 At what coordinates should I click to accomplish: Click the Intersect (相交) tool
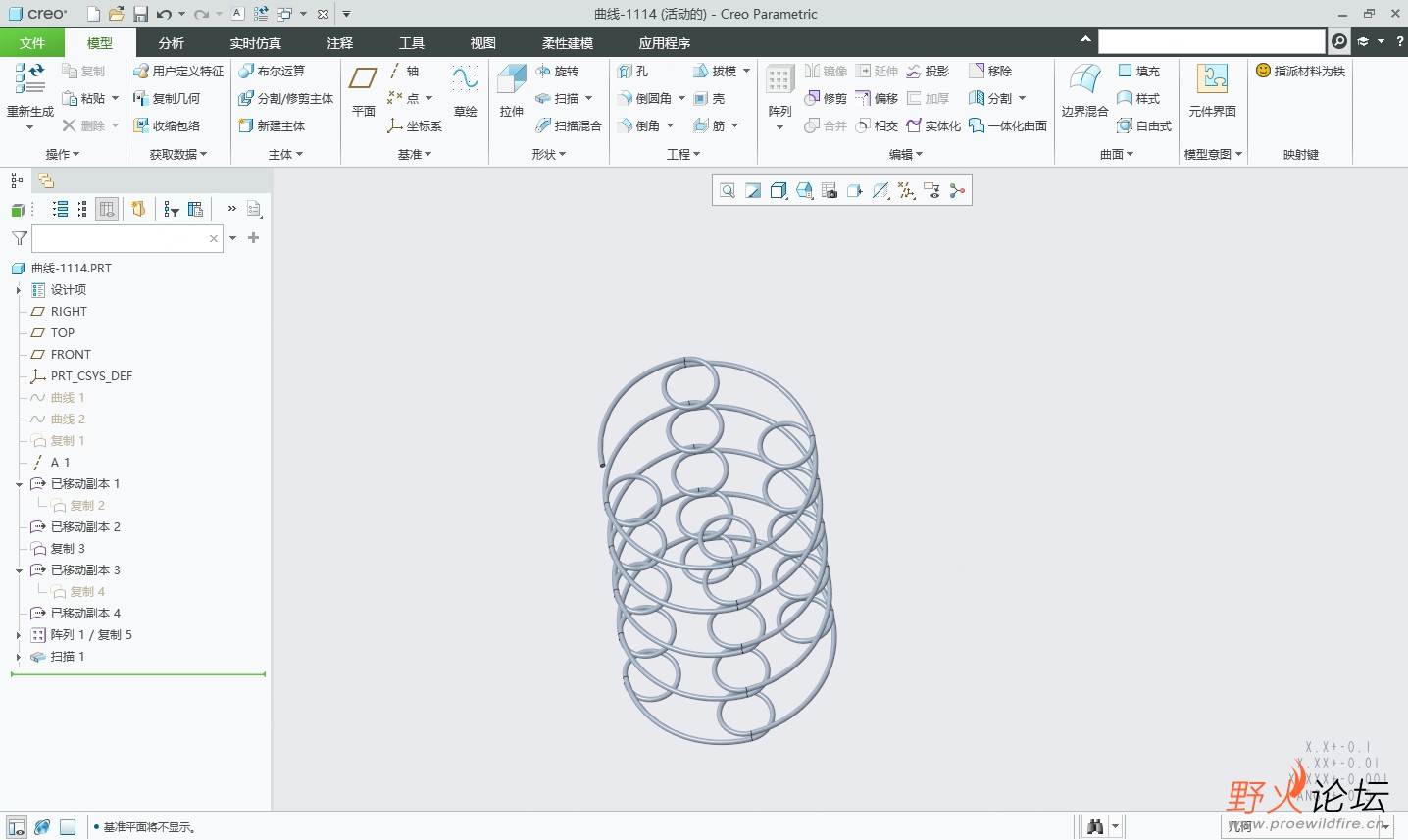[877, 125]
